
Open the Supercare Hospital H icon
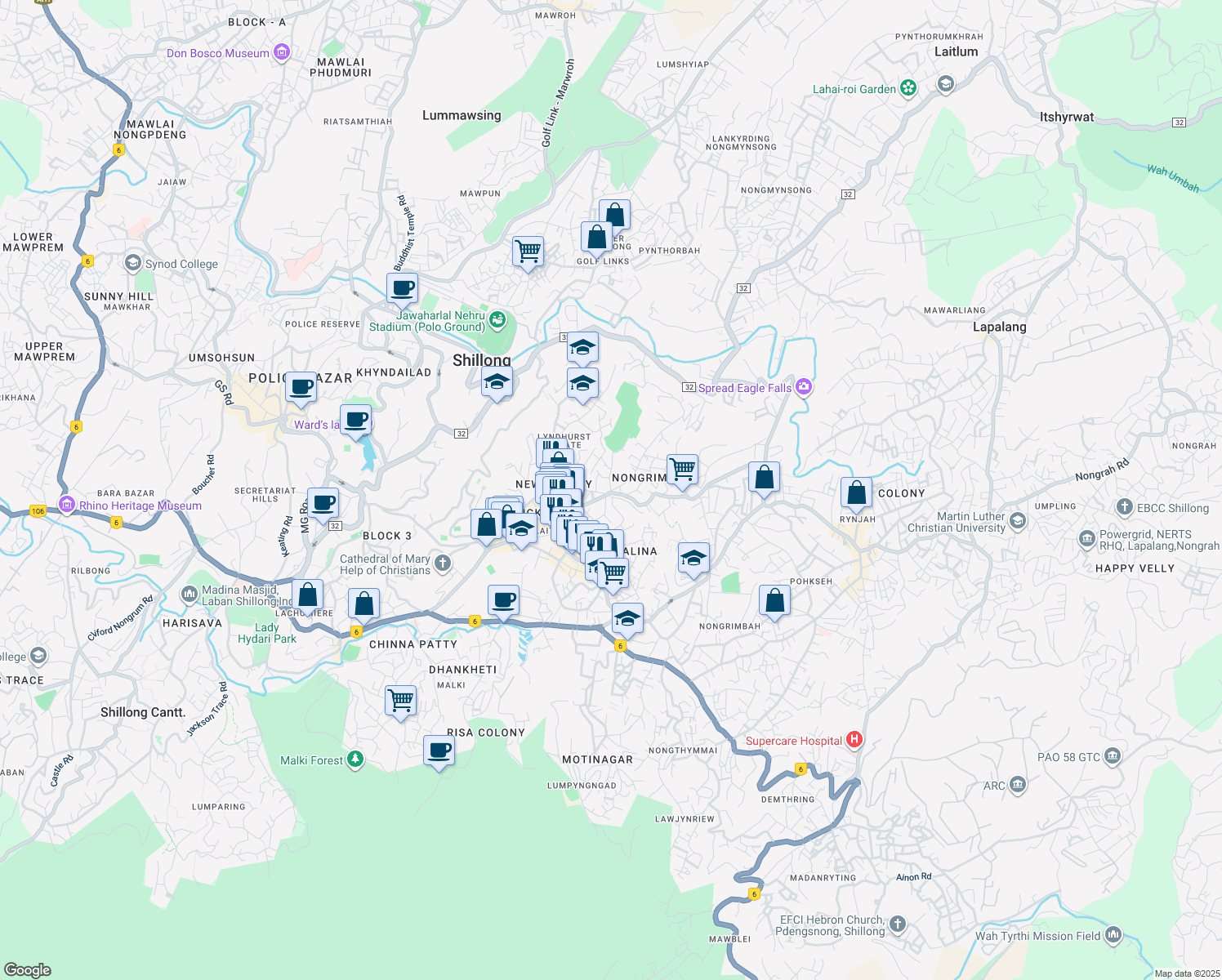click(854, 740)
